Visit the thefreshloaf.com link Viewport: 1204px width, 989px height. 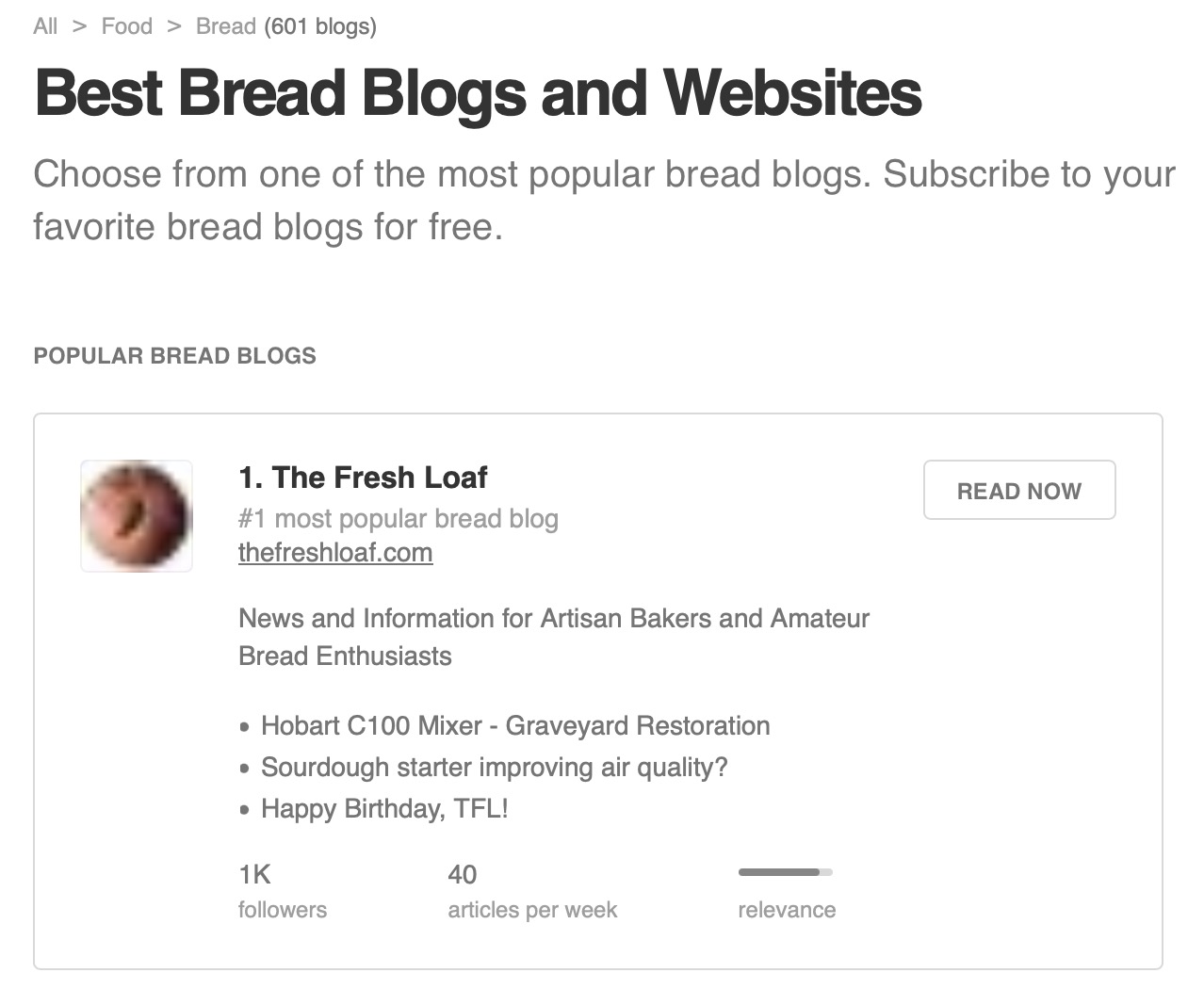(x=335, y=552)
